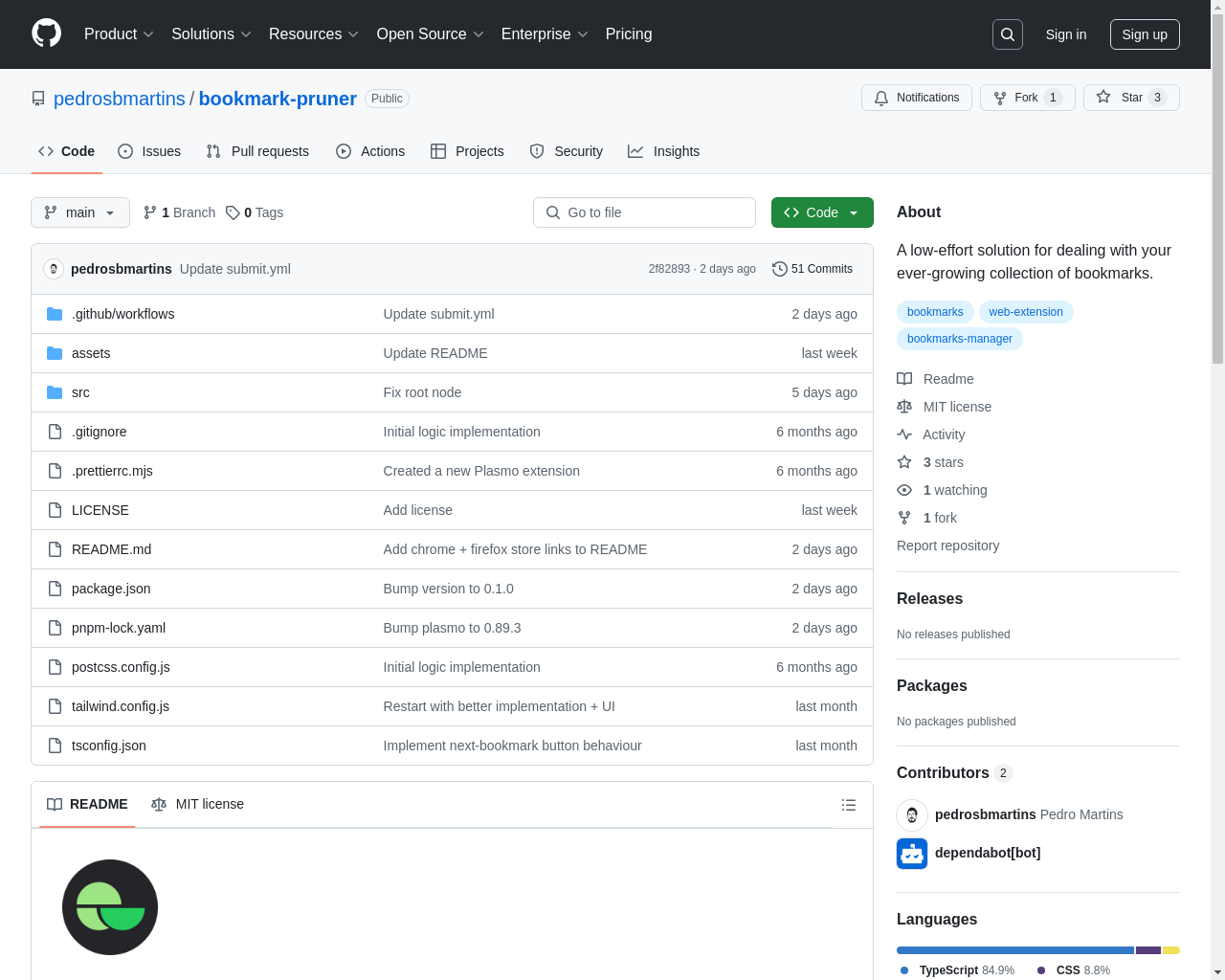Select the README tab in file panel
Image resolution: width=1225 pixels, height=980 pixels.
tap(87, 804)
